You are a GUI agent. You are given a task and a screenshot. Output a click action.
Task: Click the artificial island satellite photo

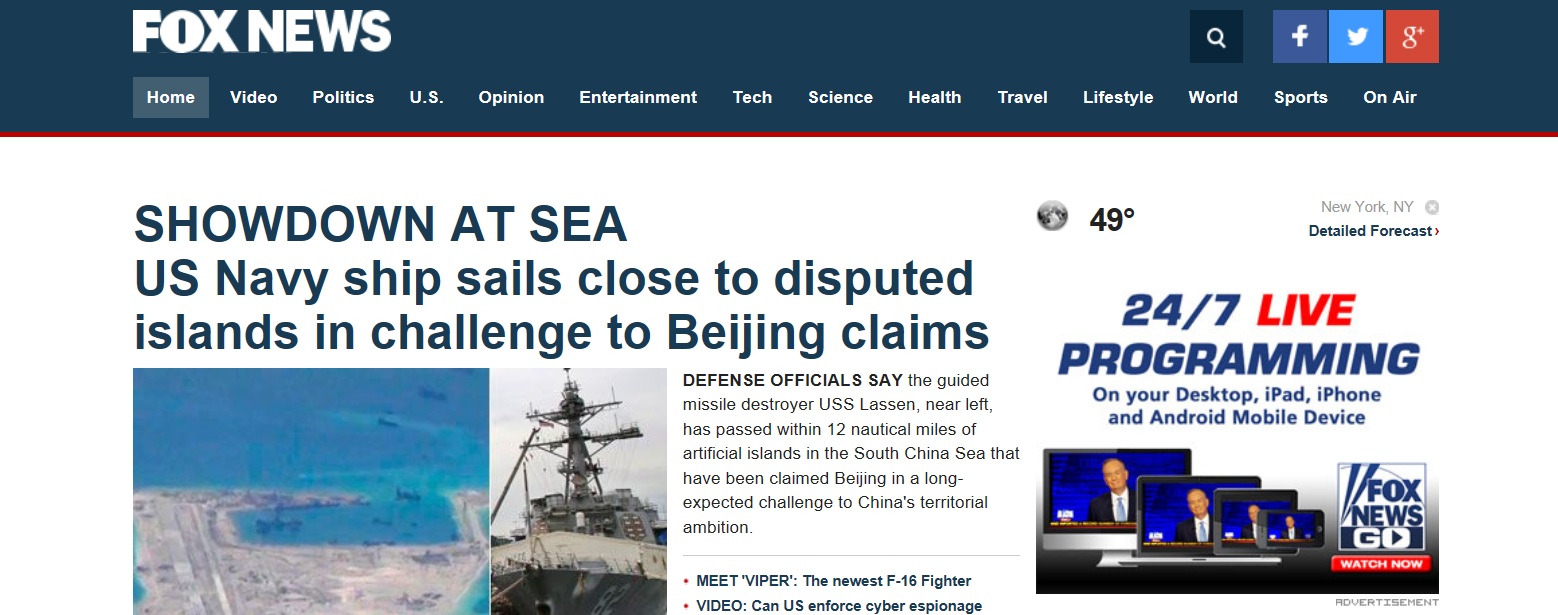[311, 491]
